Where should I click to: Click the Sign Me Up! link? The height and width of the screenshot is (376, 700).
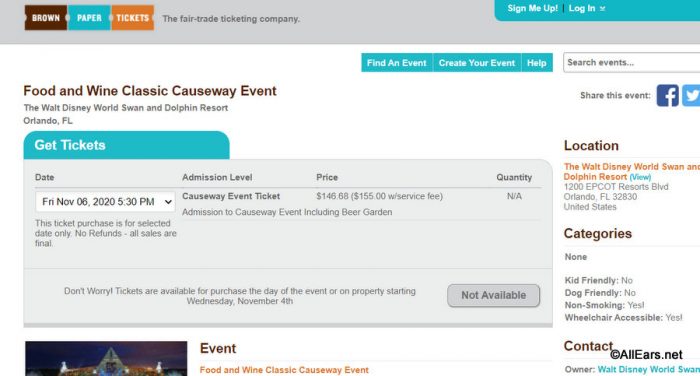(532, 8)
